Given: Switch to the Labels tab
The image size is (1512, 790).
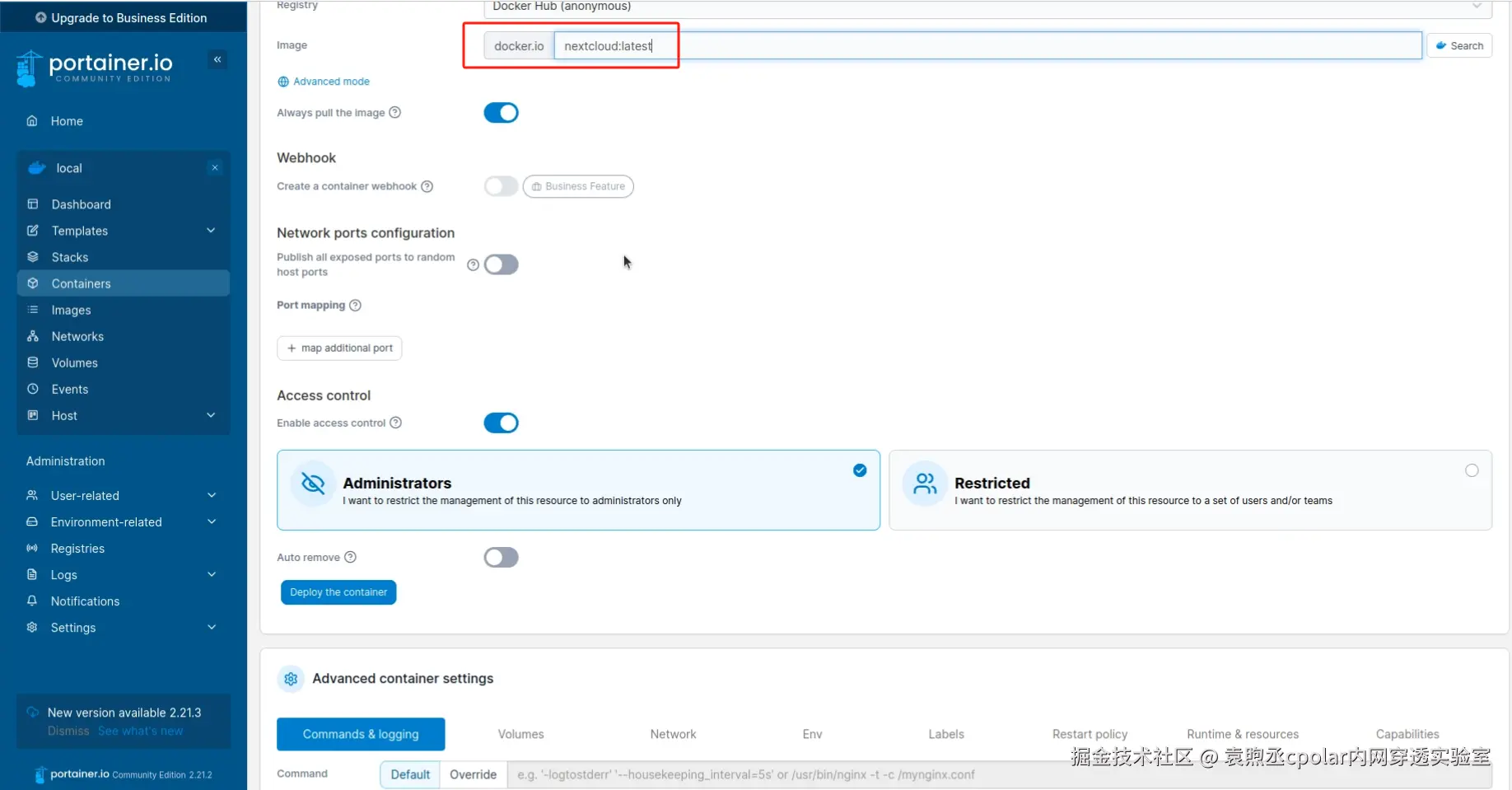Looking at the screenshot, I should [x=946, y=734].
